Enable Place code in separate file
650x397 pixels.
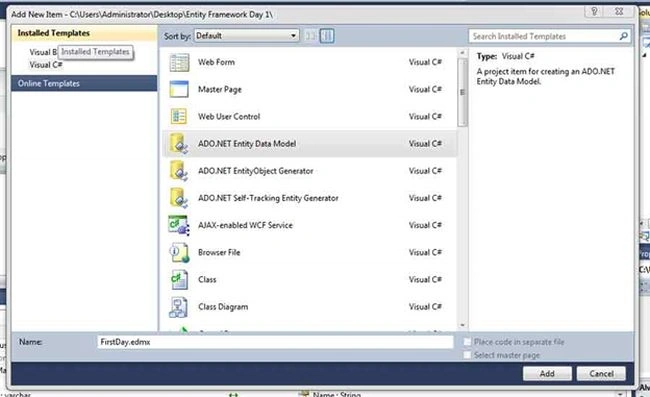[467, 342]
